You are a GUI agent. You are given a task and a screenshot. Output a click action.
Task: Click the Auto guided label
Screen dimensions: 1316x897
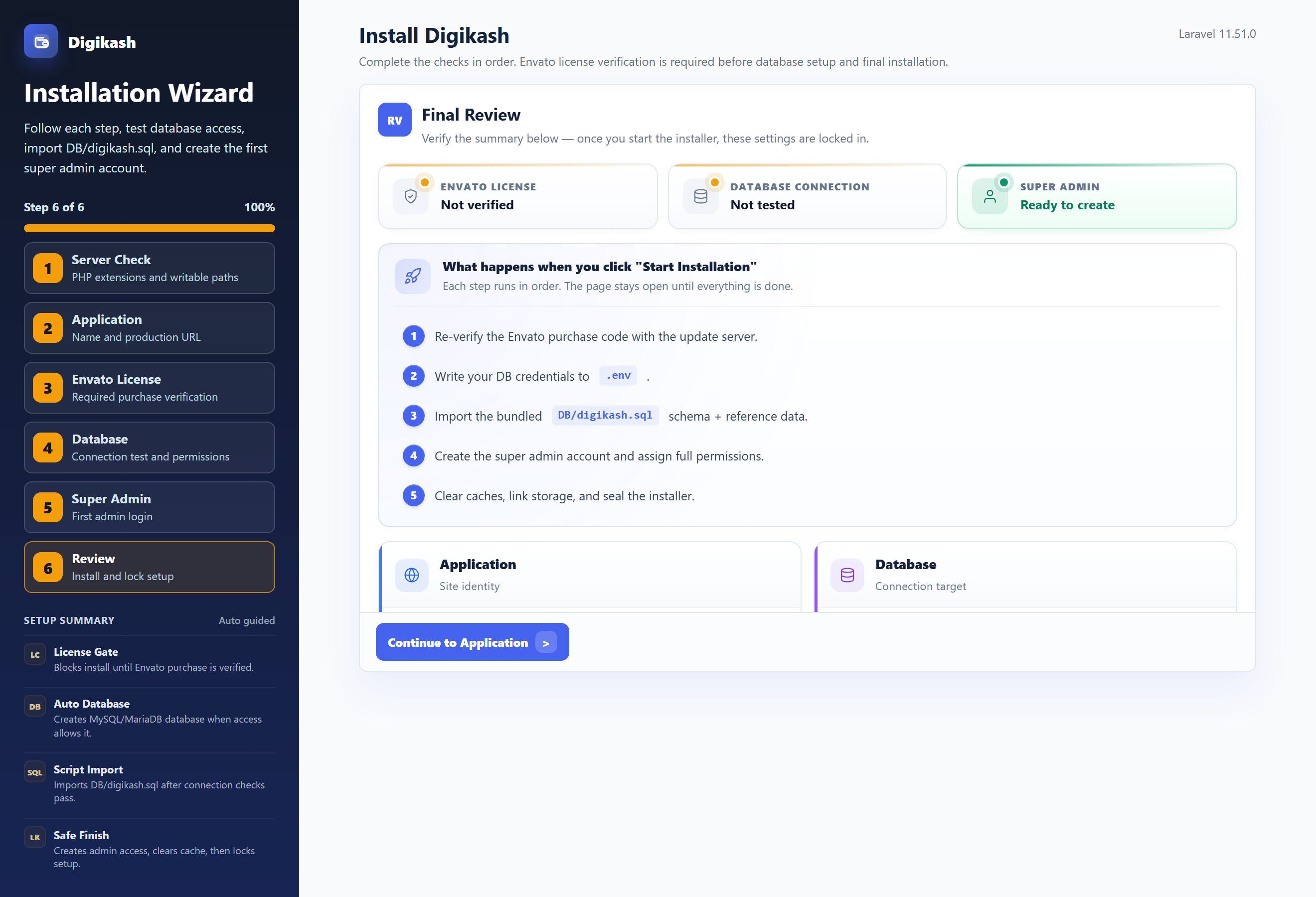pos(246,620)
